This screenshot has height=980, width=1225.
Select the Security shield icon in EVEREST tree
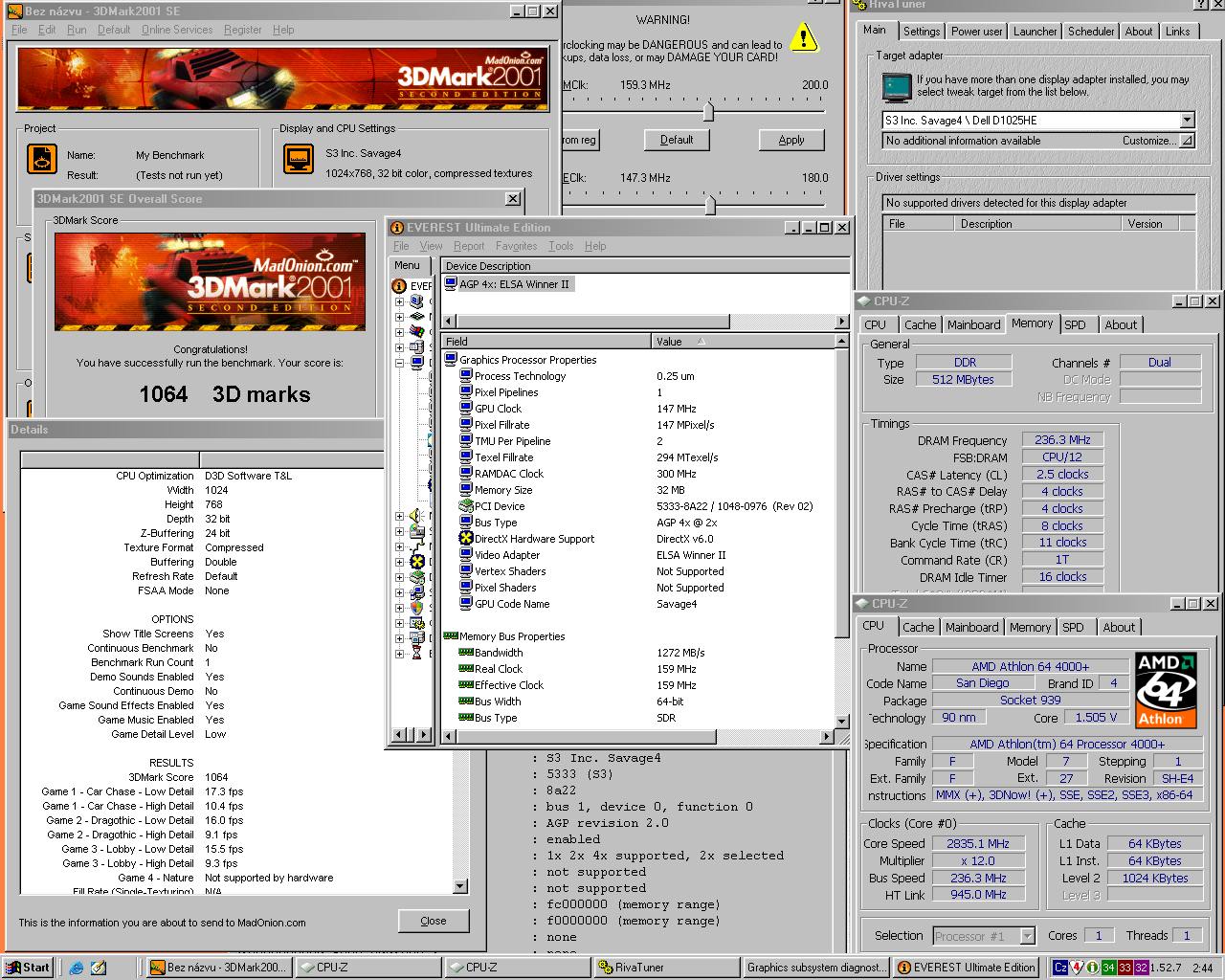click(x=417, y=608)
